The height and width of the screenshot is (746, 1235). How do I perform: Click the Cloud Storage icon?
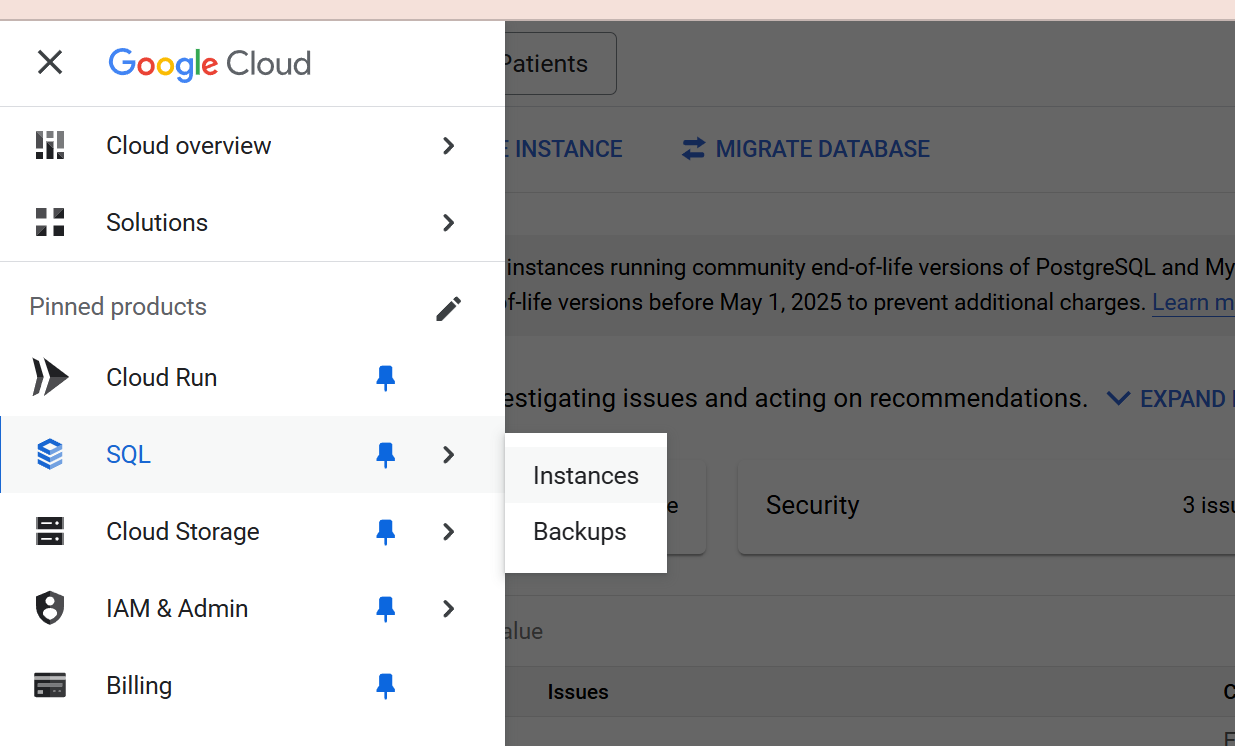[50, 531]
